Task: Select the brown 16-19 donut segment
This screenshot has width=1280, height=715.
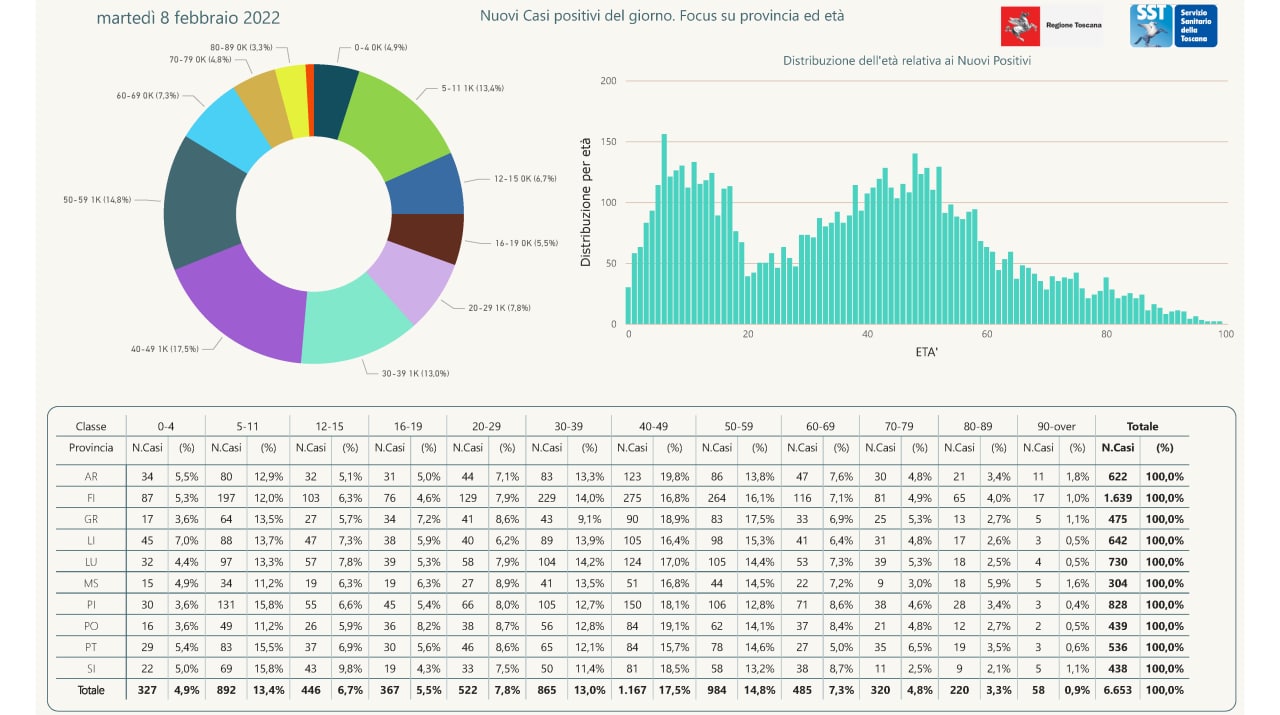Action: 425,237
